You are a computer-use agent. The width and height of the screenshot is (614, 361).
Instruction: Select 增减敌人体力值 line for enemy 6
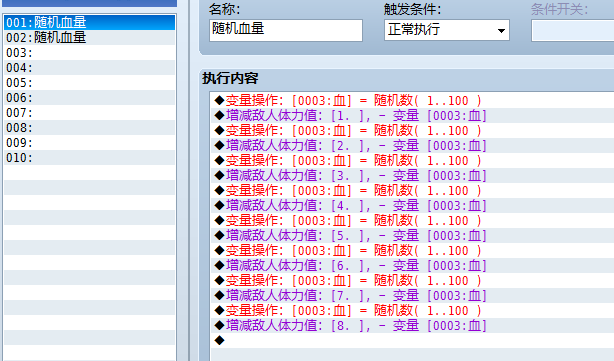[x=413, y=265]
